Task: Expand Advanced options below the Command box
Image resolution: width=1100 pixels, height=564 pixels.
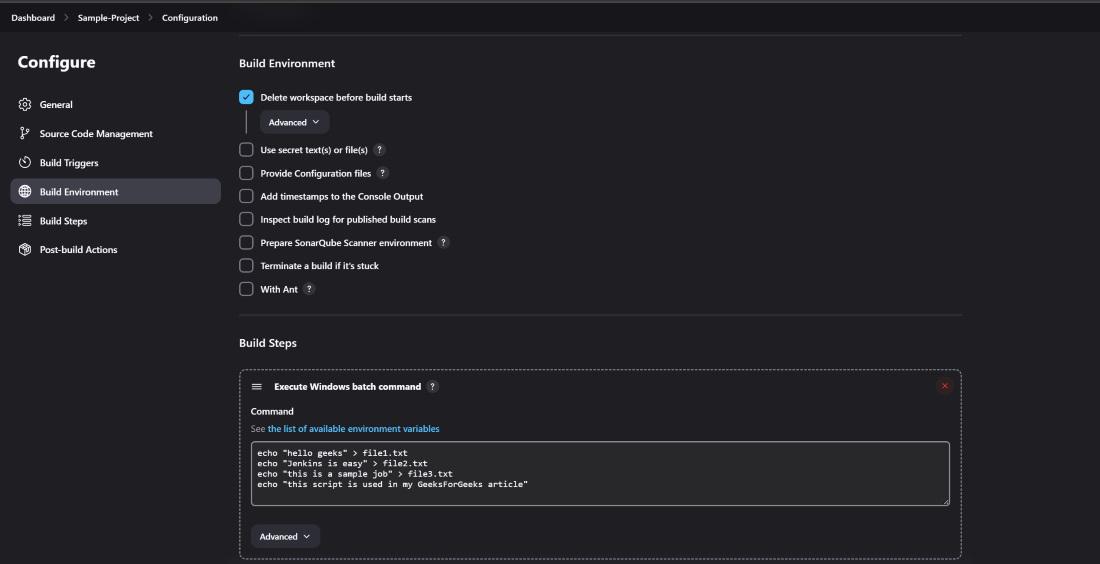Action: 285,537
